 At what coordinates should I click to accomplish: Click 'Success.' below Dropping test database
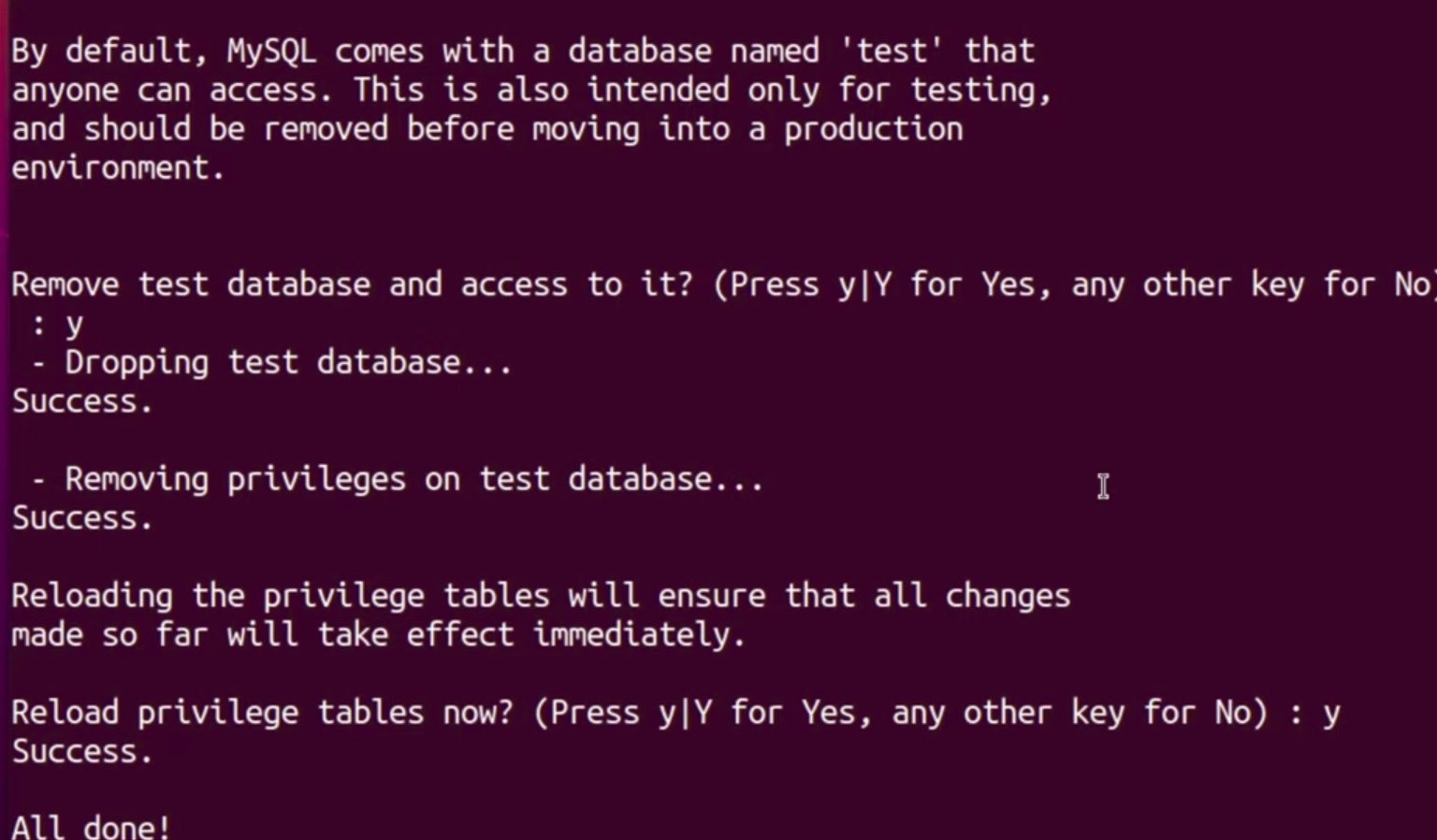click(x=82, y=402)
